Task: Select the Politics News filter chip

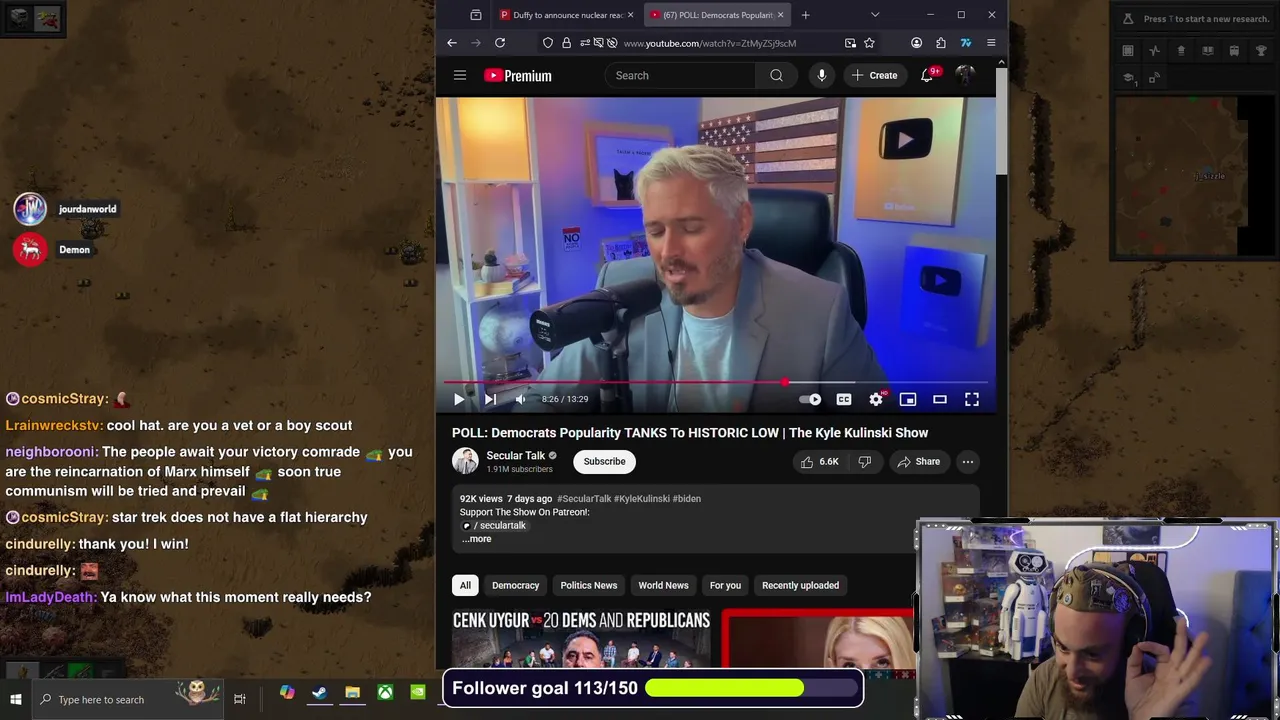Action: 589,585
